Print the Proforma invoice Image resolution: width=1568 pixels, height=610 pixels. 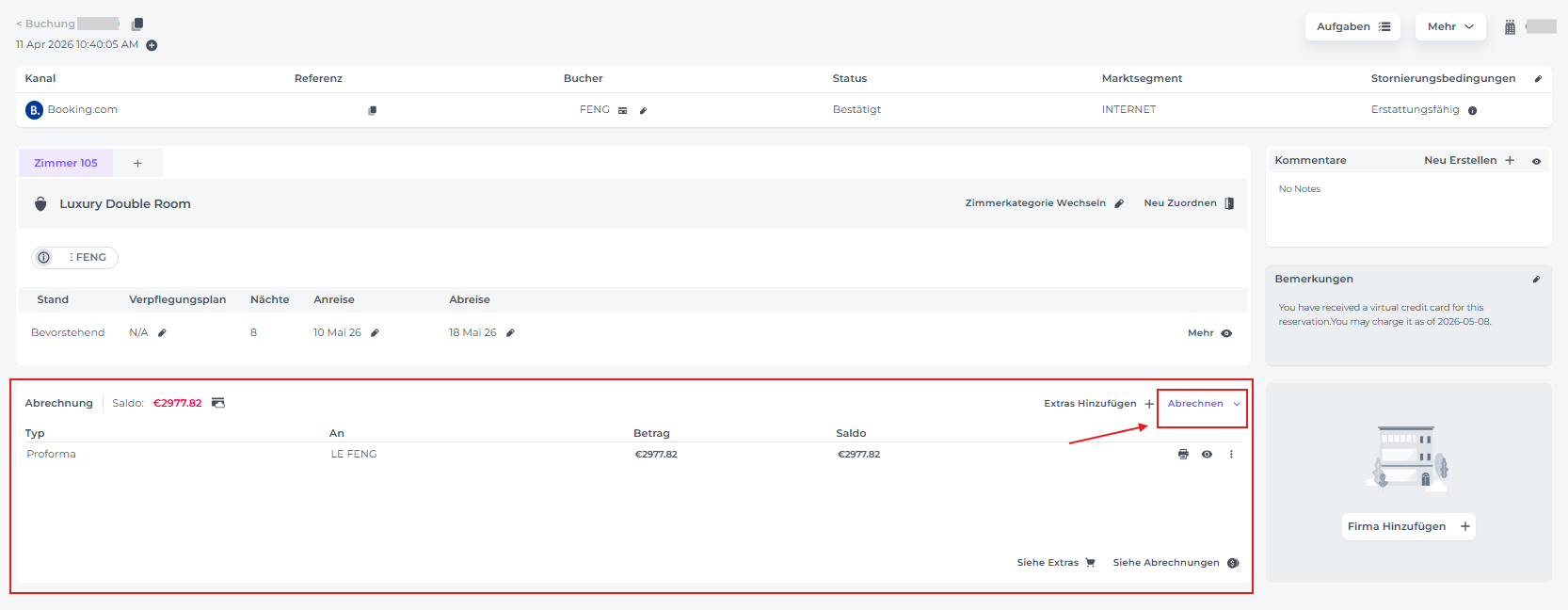coord(1183,455)
